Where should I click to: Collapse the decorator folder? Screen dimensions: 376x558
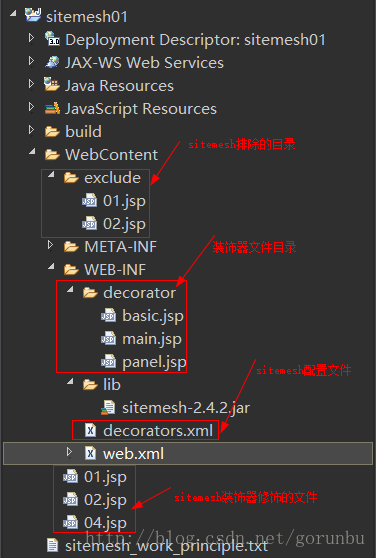[70, 289]
